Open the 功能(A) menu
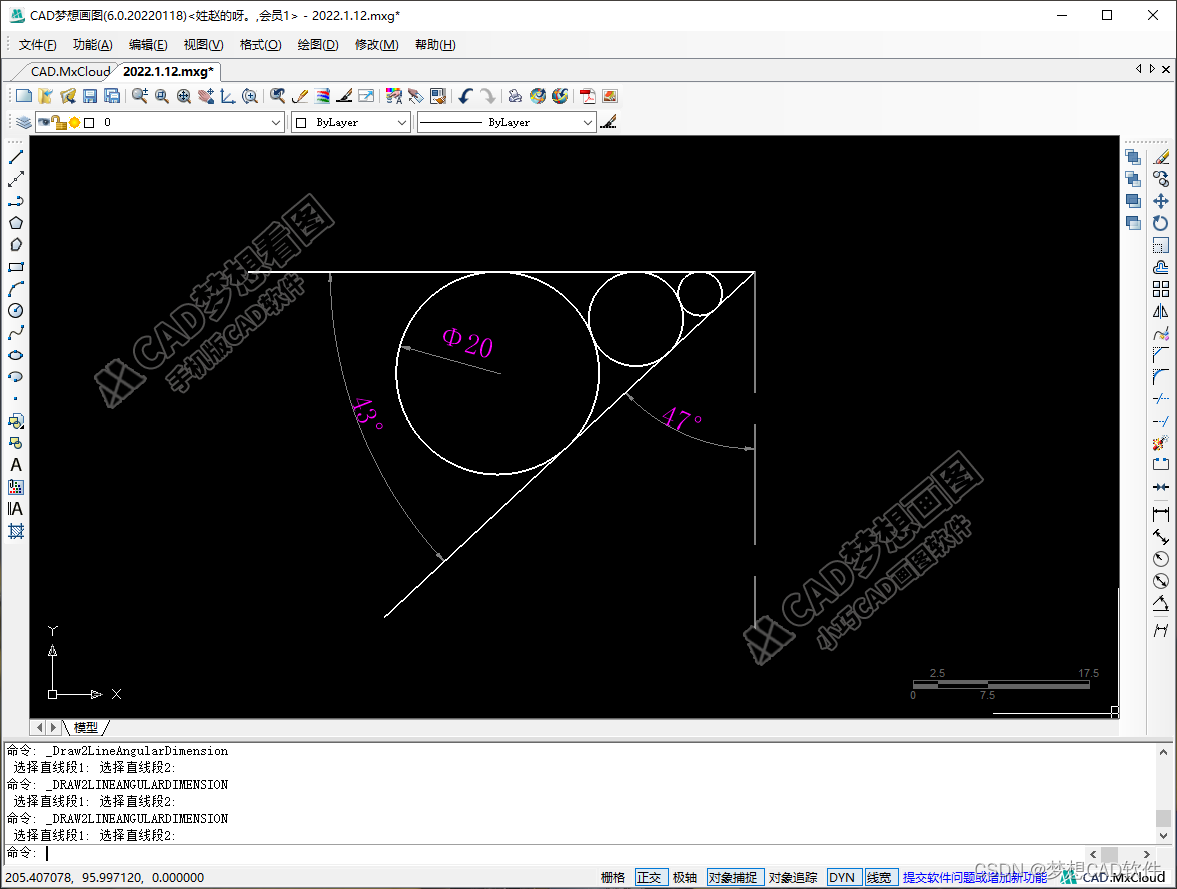 [x=92, y=45]
